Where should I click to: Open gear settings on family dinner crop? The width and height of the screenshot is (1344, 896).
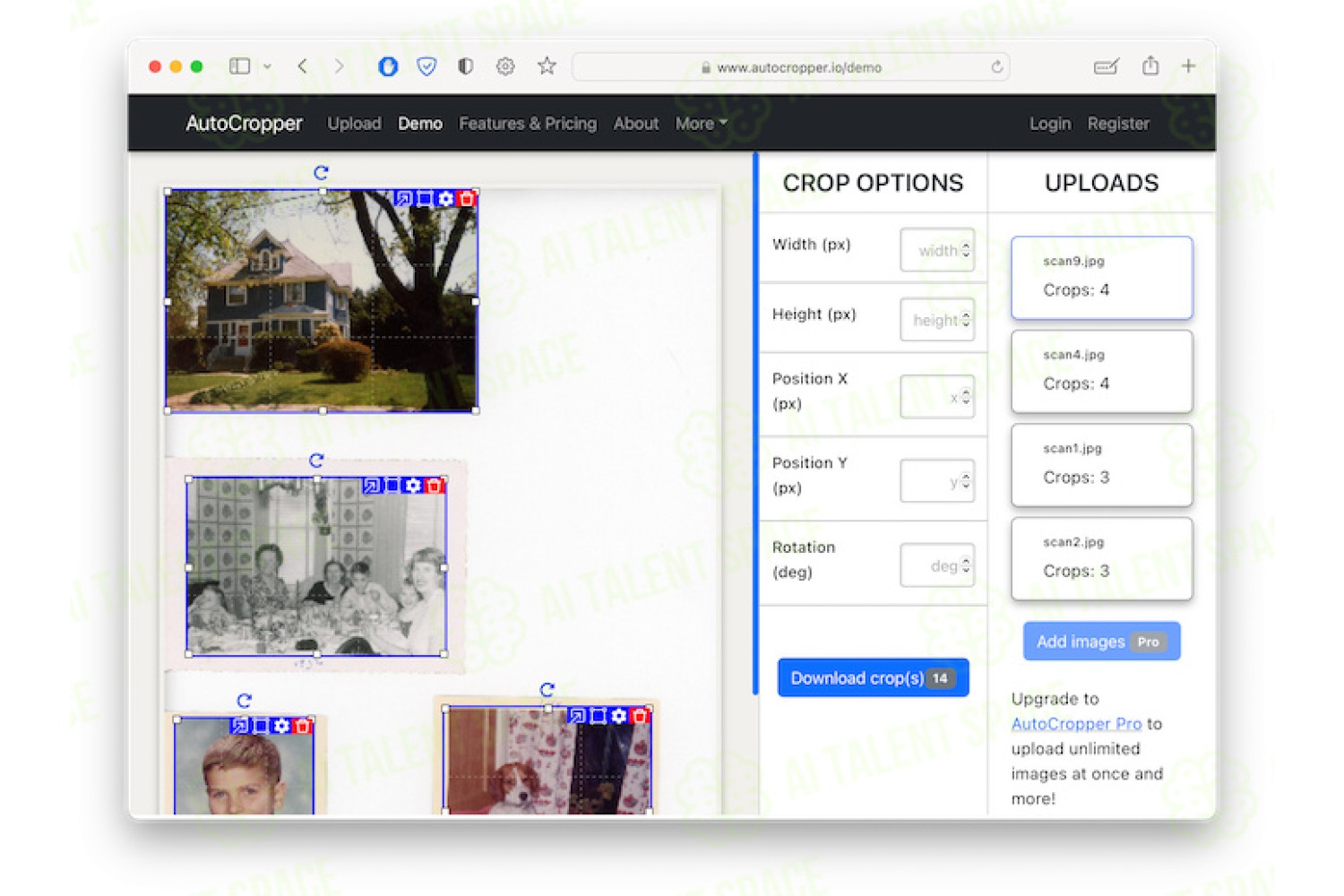point(413,485)
